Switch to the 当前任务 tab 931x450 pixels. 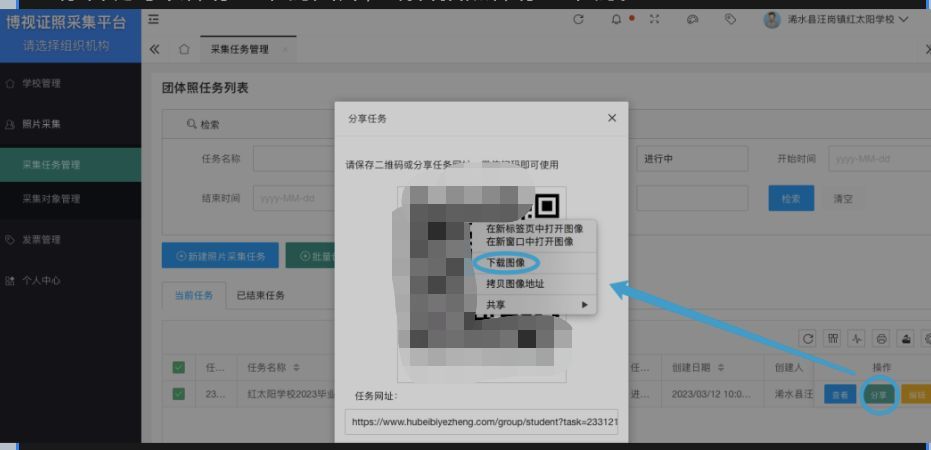(194, 295)
